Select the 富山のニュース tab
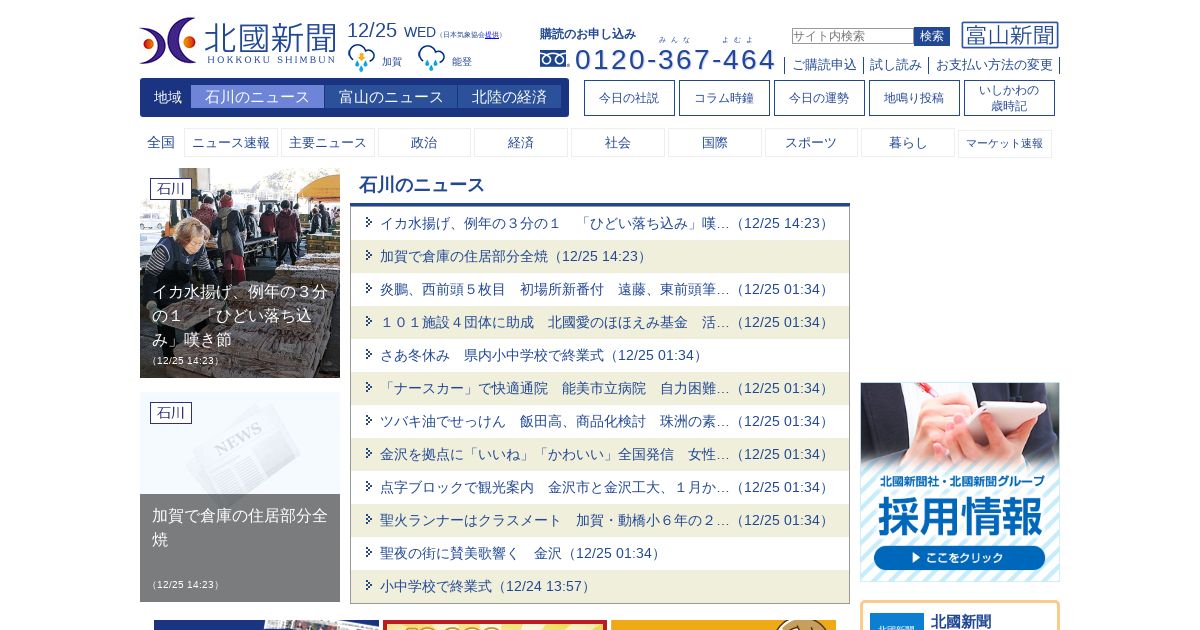The image size is (1200, 630). click(391, 97)
